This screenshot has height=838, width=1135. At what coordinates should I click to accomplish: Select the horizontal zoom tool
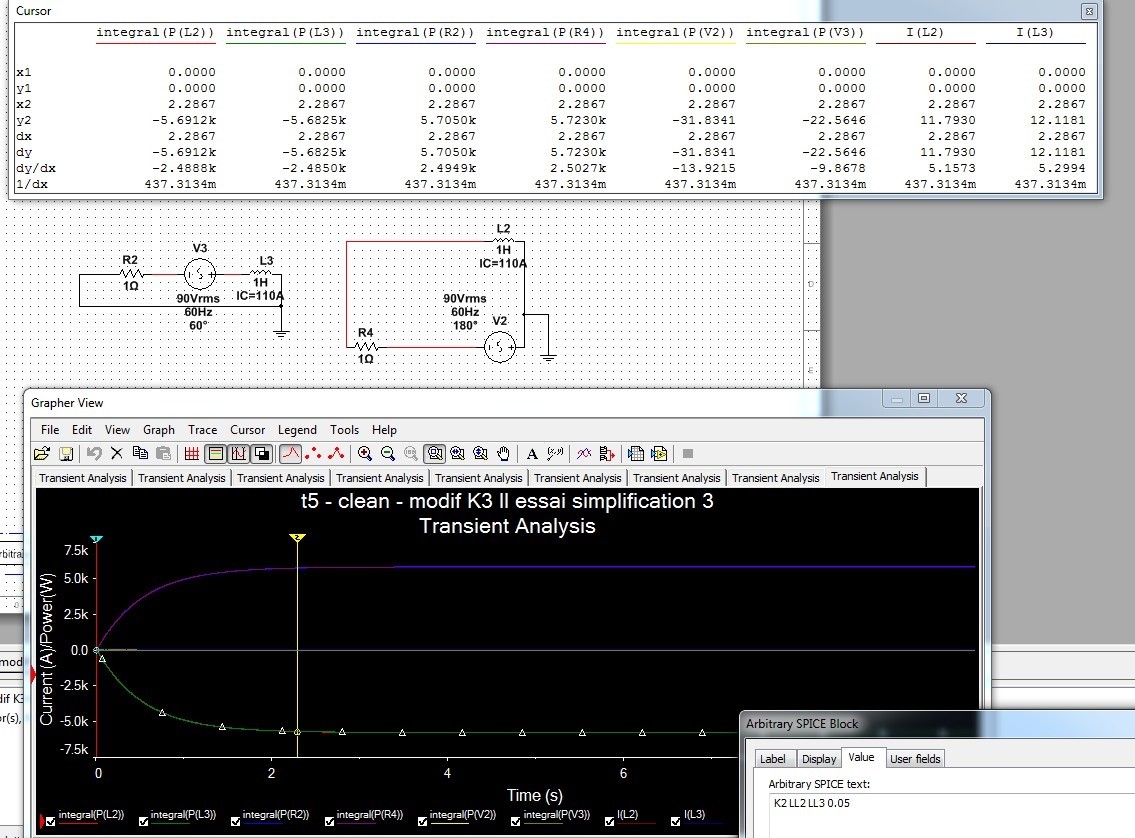(x=457, y=454)
